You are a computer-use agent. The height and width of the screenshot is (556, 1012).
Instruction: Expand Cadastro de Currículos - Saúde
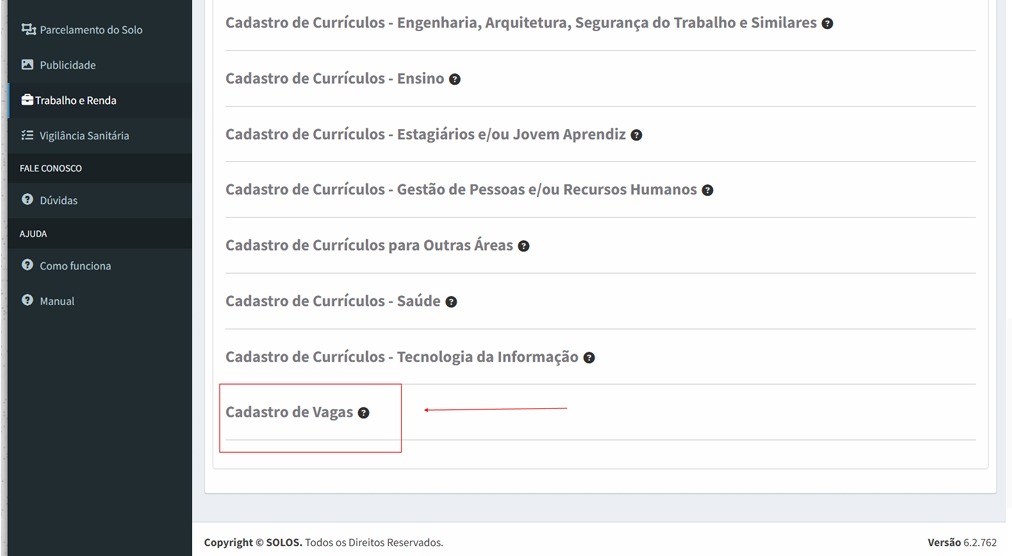[x=332, y=301]
